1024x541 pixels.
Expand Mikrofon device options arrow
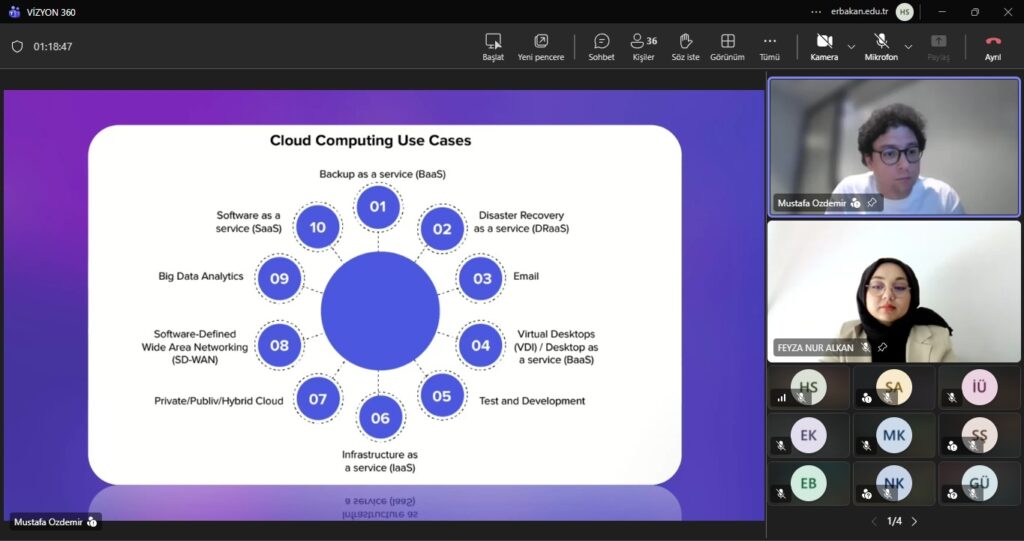[x=908, y=47]
